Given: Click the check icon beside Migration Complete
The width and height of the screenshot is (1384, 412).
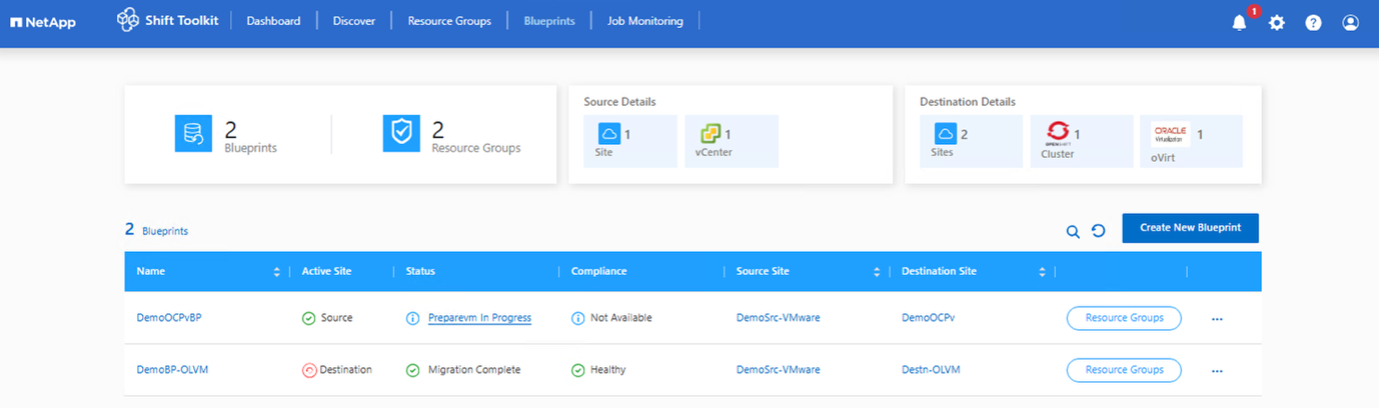Looking at the screenshot, I should coord(414,371).
